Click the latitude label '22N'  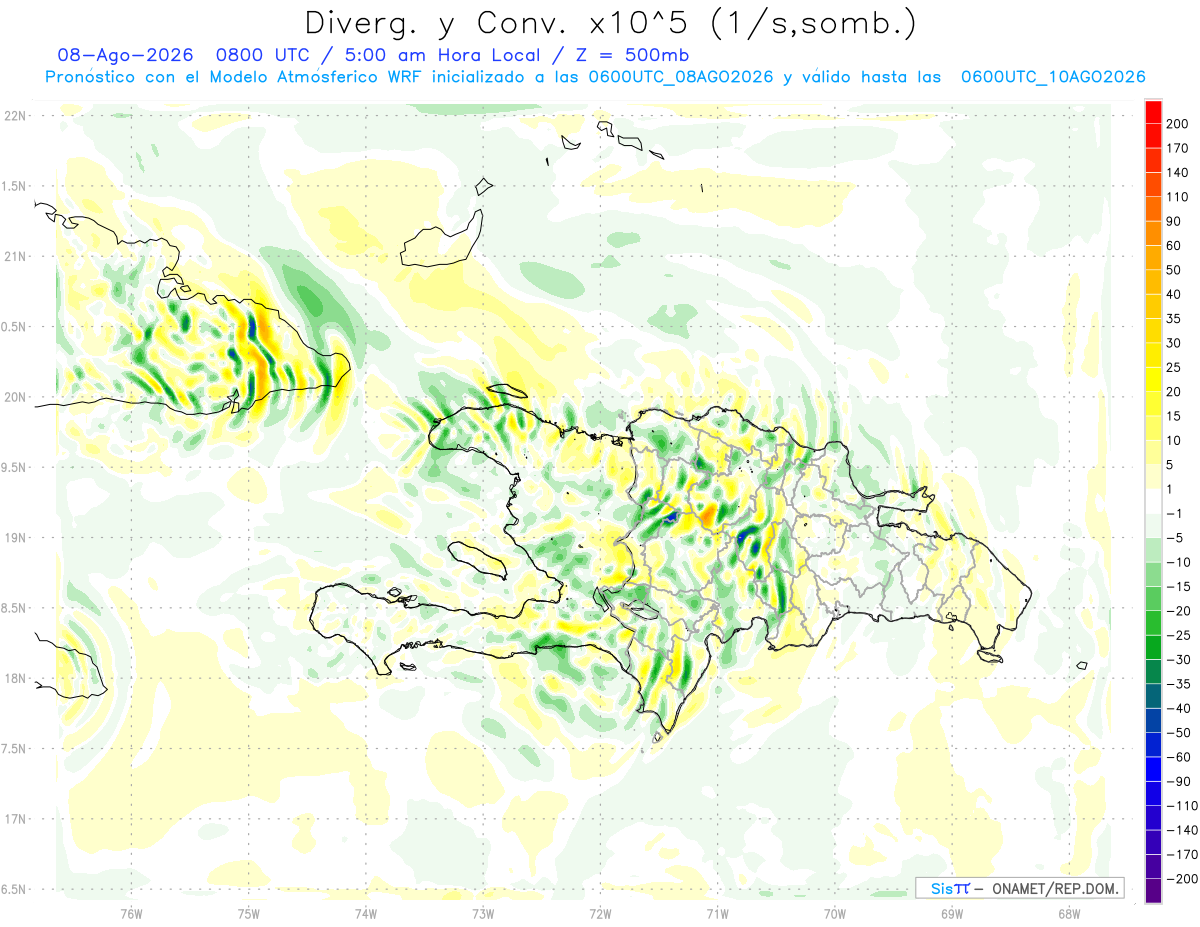click(15, 116)
